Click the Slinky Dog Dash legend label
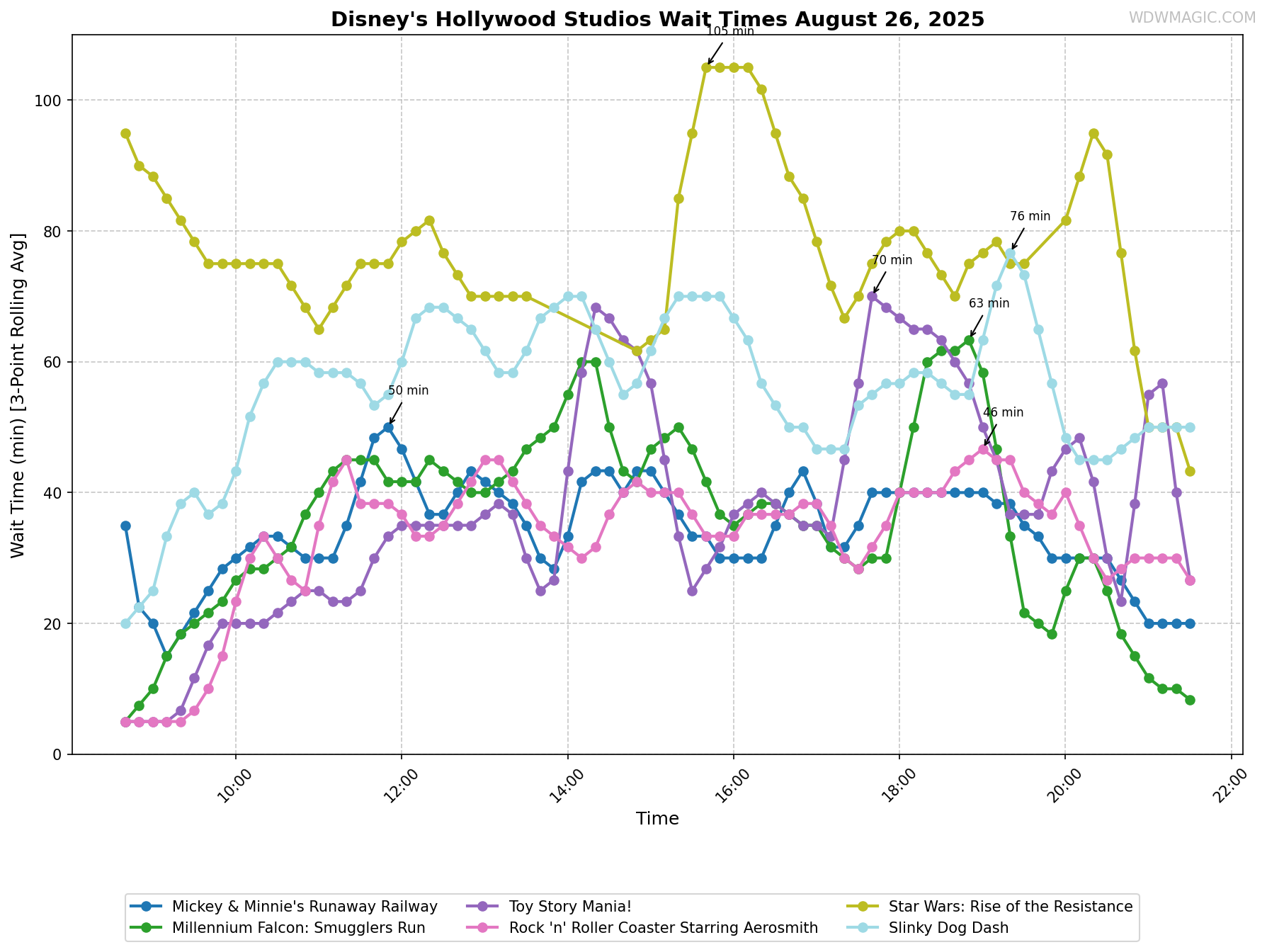1267x952 pixels. pyautogui.click(x=948, y=928)
